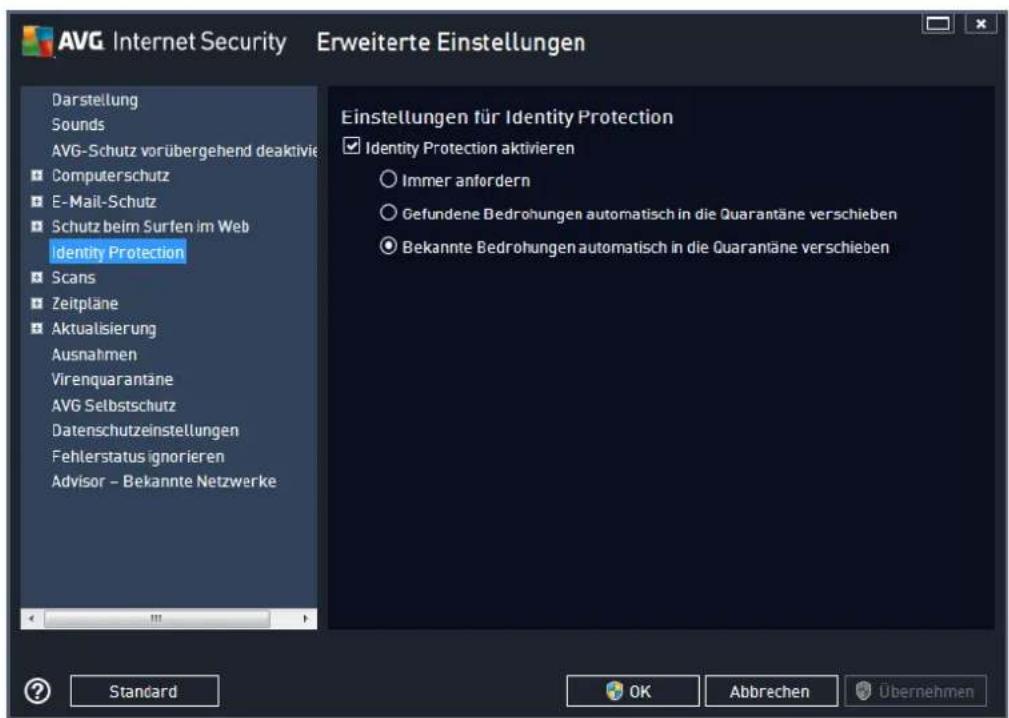
Task: Click the Abbrechen button
Action: coord(771,691)
